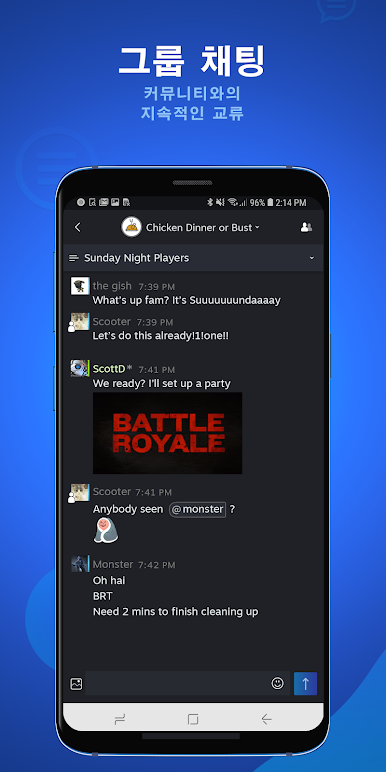Image resolution: width=386 pixels, height=772 pixels.
Task: Tap the back arrow in chat header
Action: (77, 227)
